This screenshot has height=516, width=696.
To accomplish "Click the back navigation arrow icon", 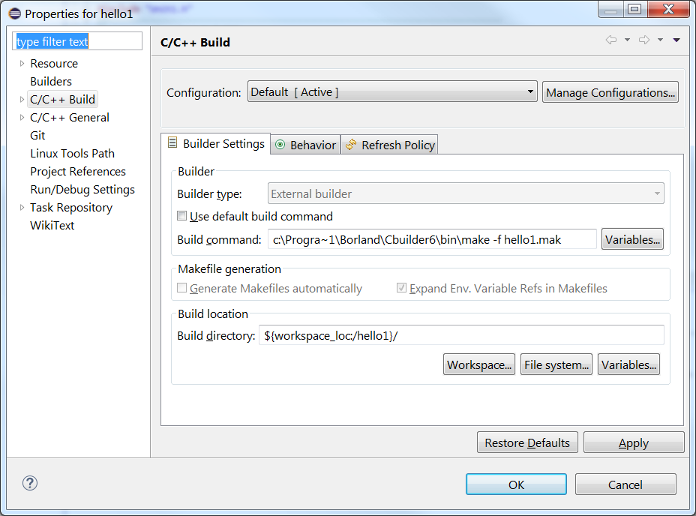I will click(611, 40).
